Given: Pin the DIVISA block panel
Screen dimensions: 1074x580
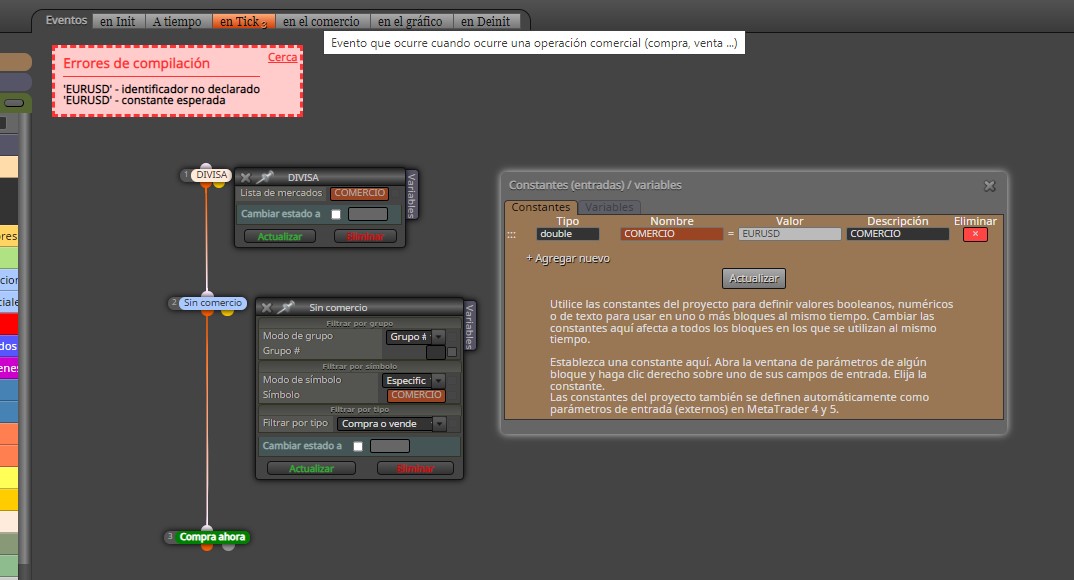Looking at the screenshot, I should (264, 177).
